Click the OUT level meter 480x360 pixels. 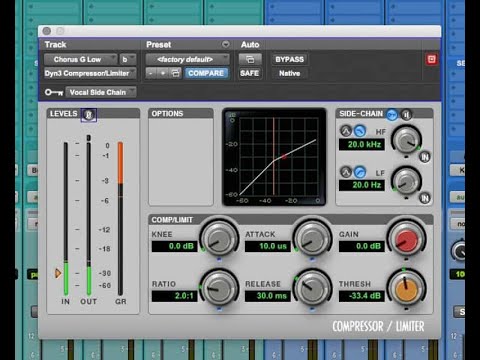89,219
